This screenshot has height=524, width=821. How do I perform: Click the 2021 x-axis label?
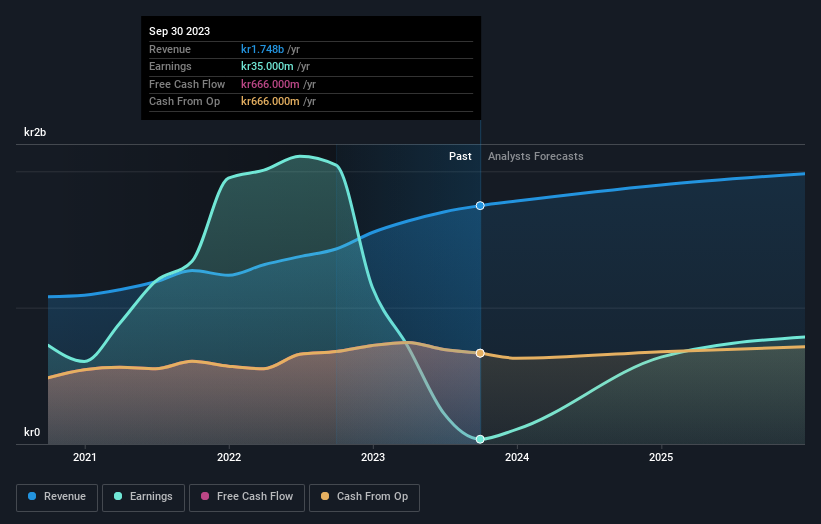(x=85, y=458)
